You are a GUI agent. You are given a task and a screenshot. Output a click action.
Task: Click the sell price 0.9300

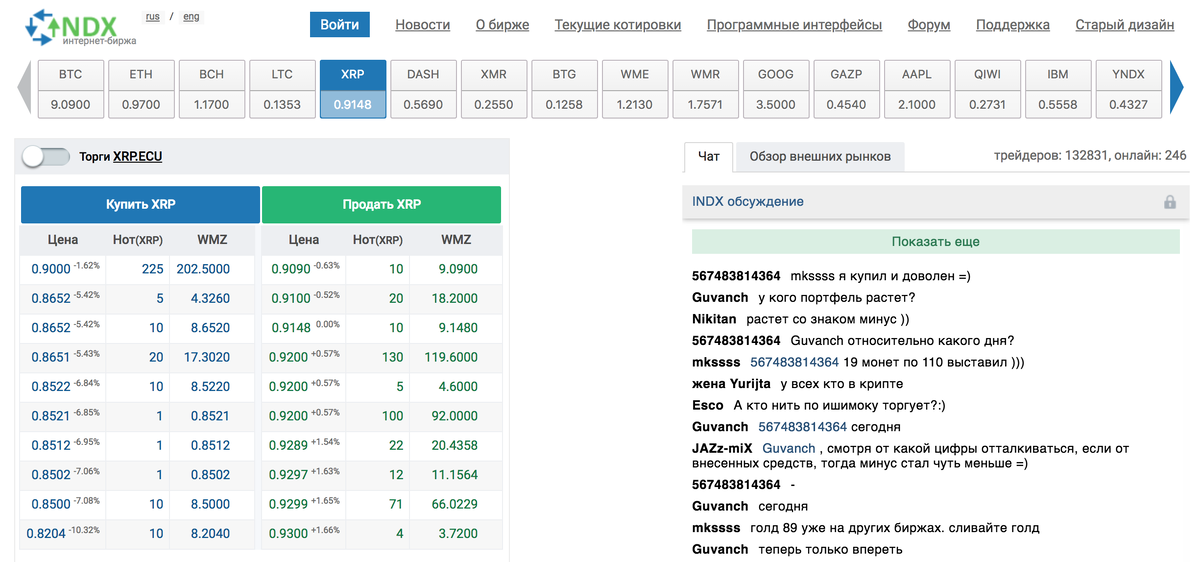click(289, 534)
